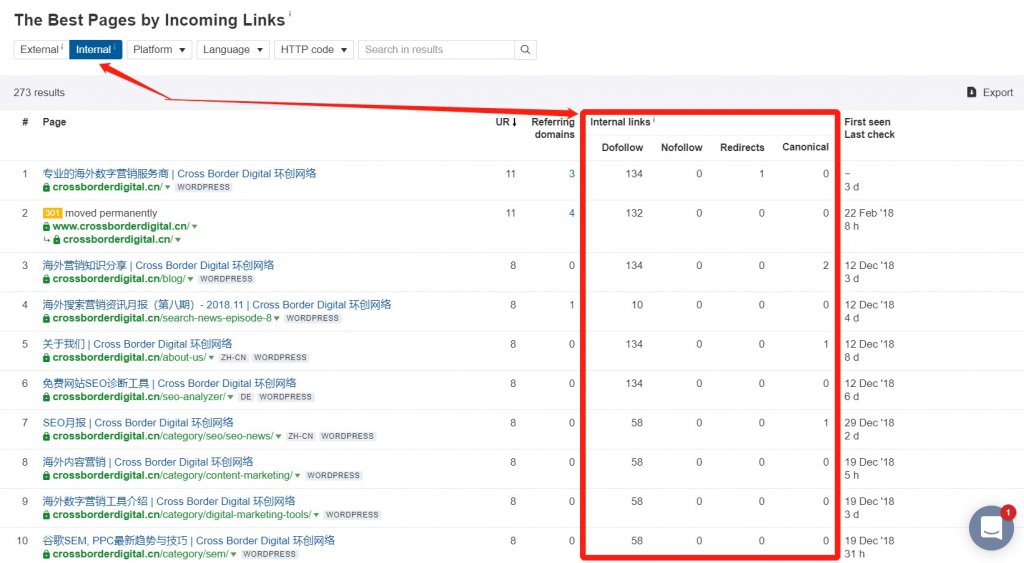
Task: Open the SEO月报 page title link
Action: (138, 423)
